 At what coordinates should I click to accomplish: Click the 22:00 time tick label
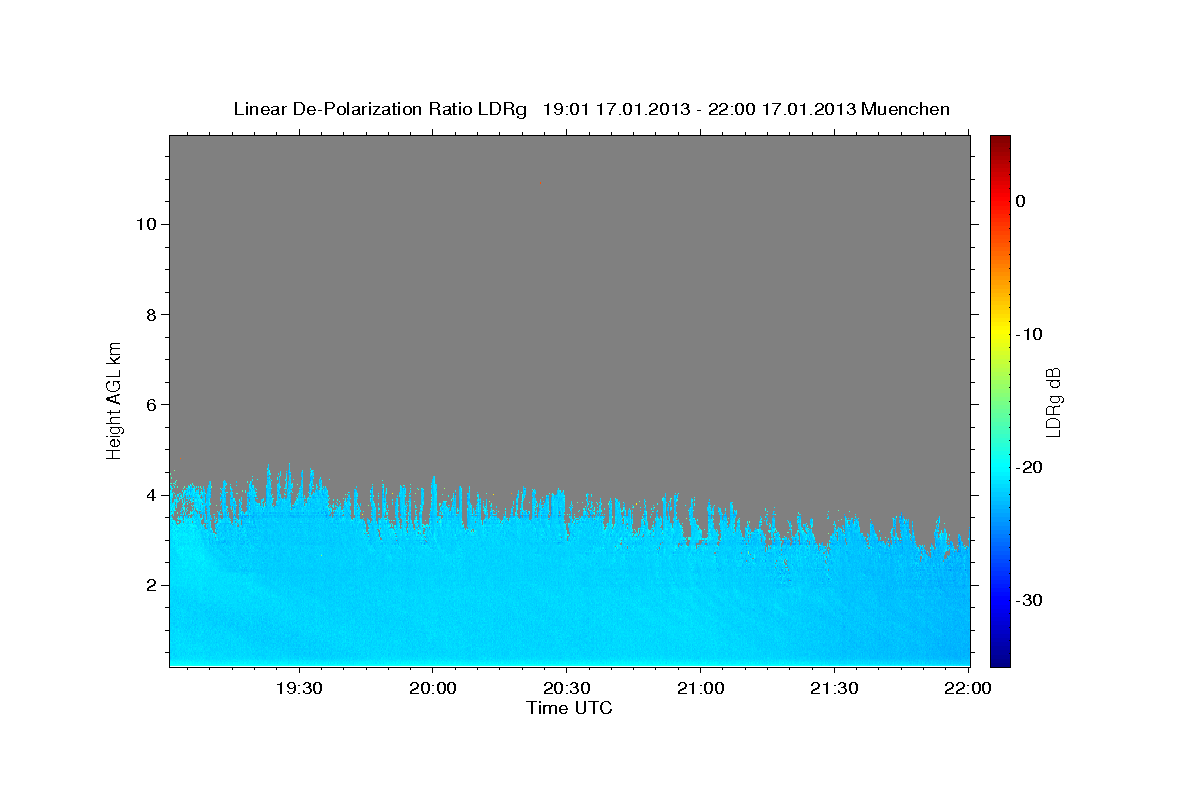[x=967, y=688]
